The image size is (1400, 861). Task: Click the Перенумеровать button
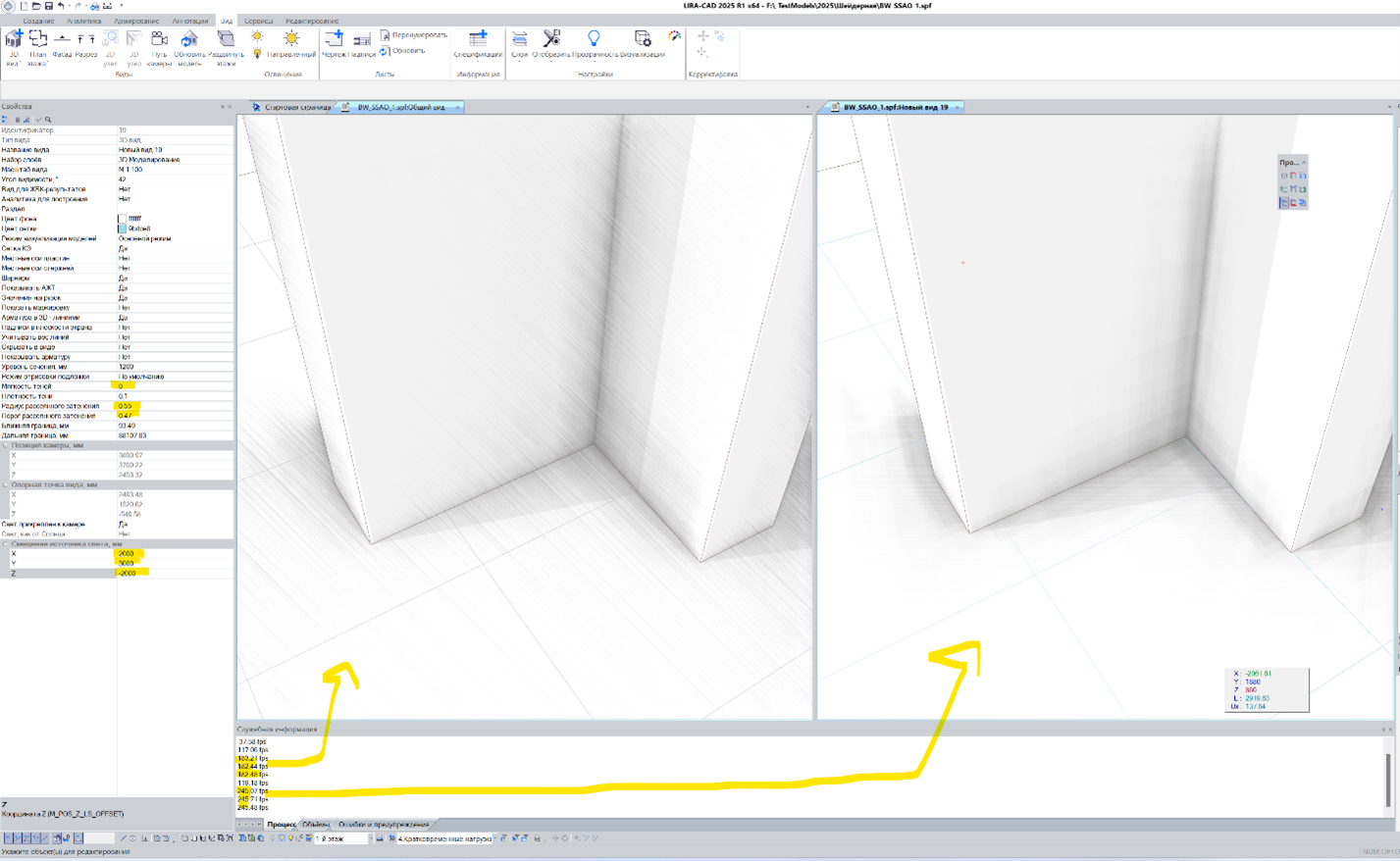pos(414,35)
